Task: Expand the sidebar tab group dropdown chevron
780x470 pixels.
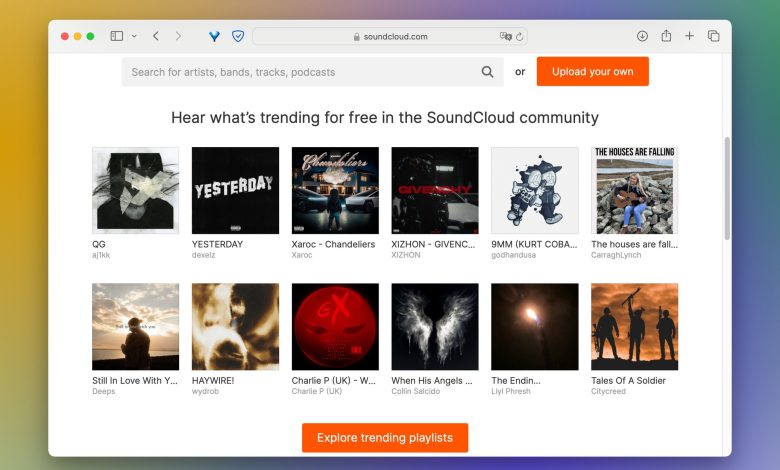Action: click(134, 36)
